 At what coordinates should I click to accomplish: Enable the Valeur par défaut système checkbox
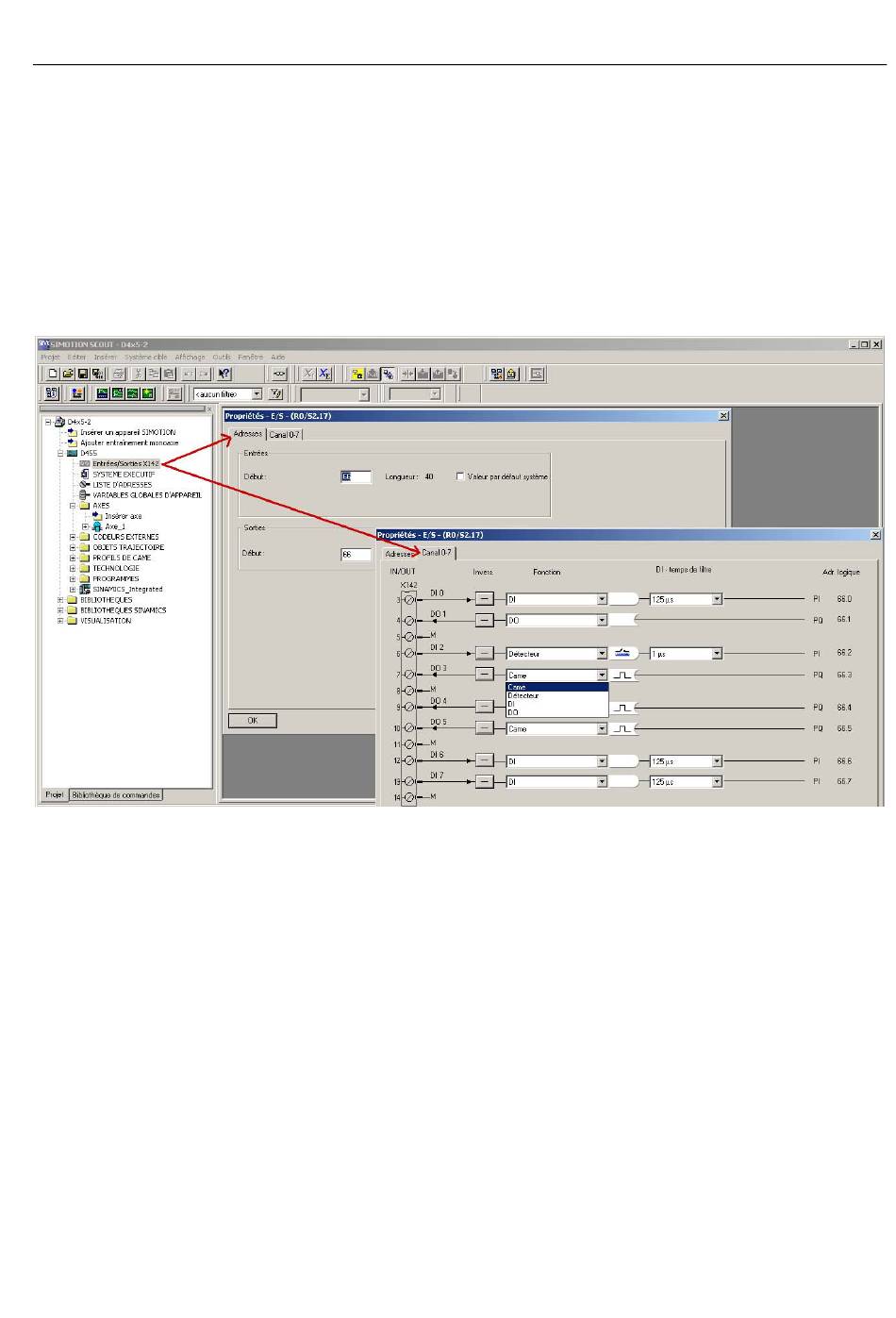(460, 476)
